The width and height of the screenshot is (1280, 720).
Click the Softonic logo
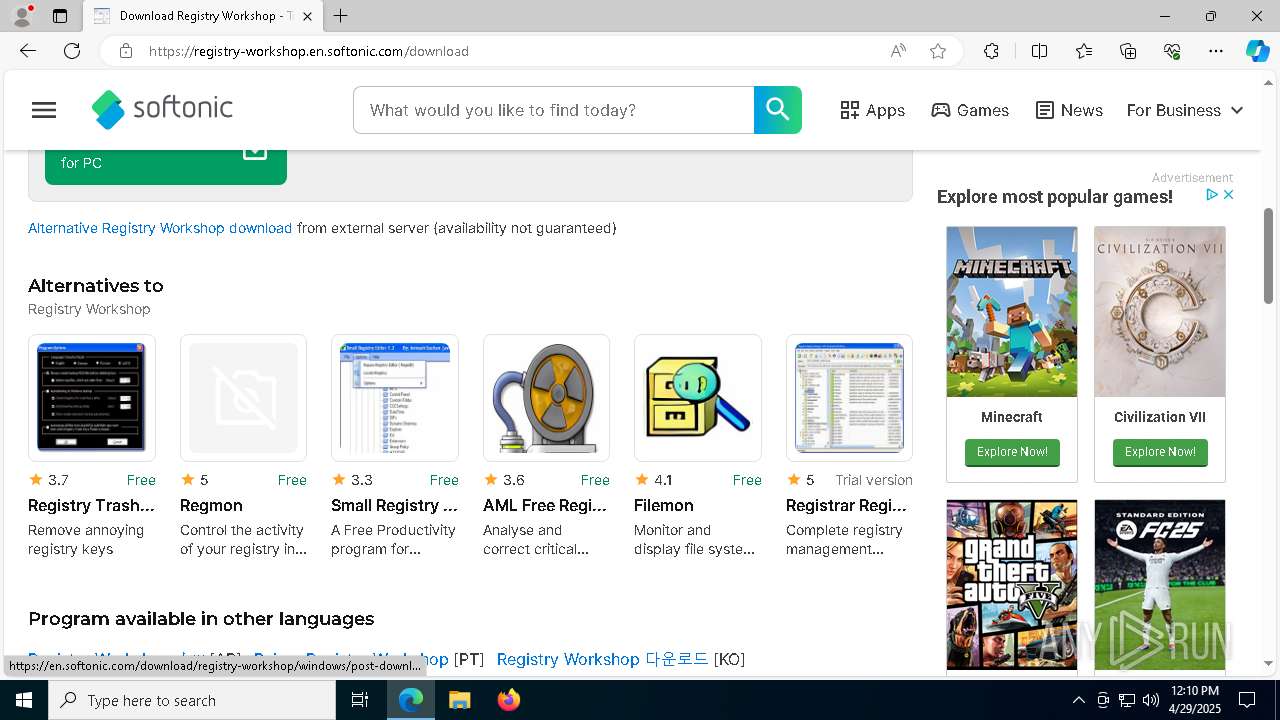(162, 110)
